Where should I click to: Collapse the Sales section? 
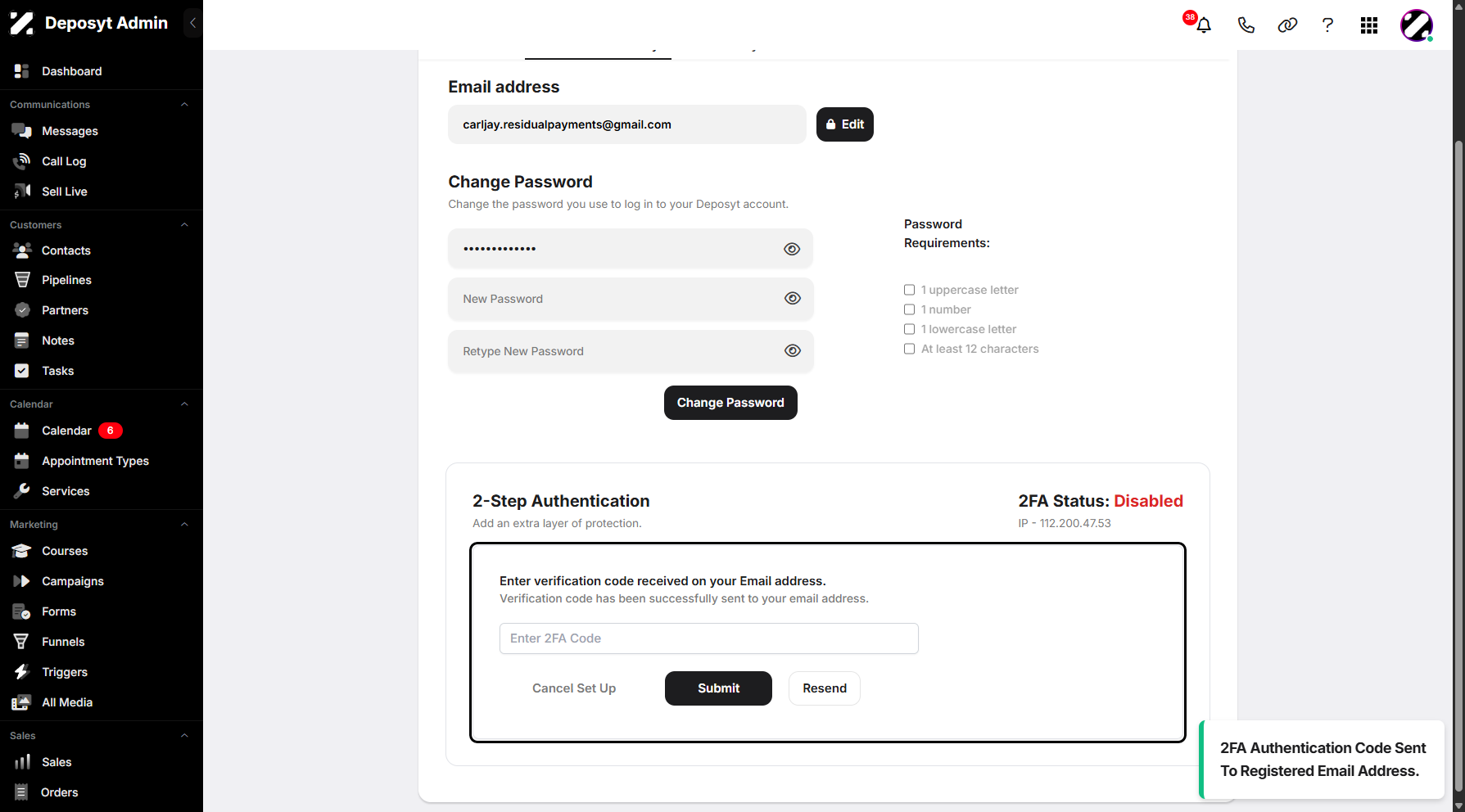pos(184,736)
